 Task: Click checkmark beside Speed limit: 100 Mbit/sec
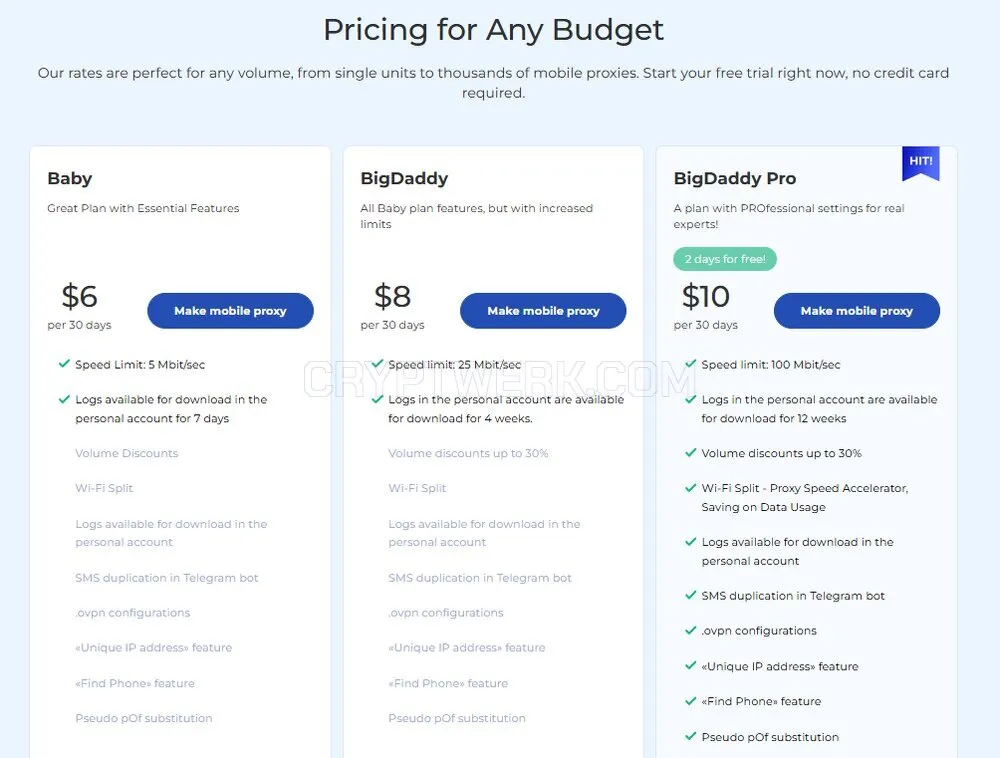coord(690,364)
